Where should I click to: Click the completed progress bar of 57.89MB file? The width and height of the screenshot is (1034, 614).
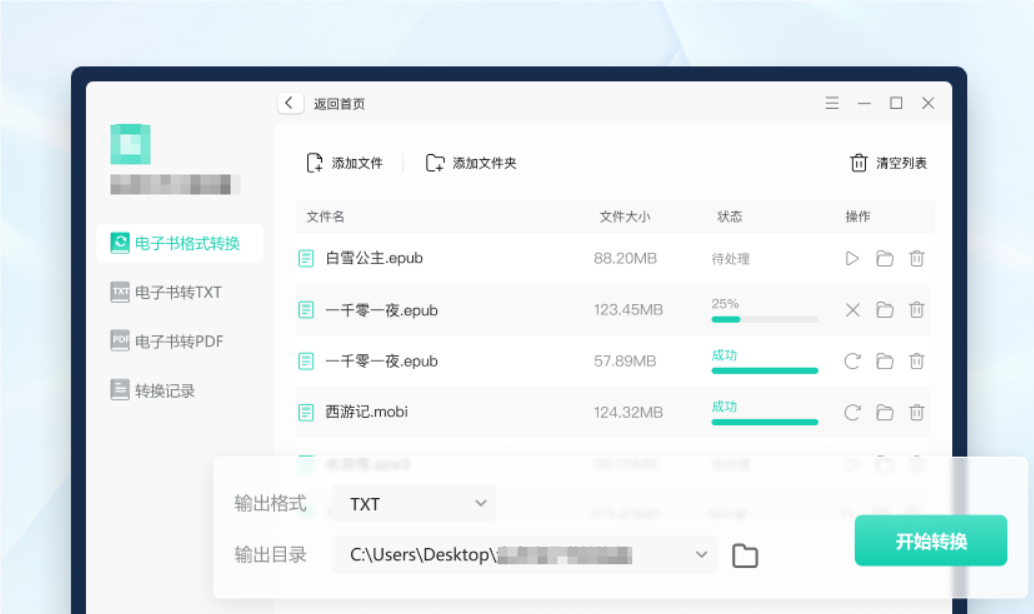coord(764,371)
